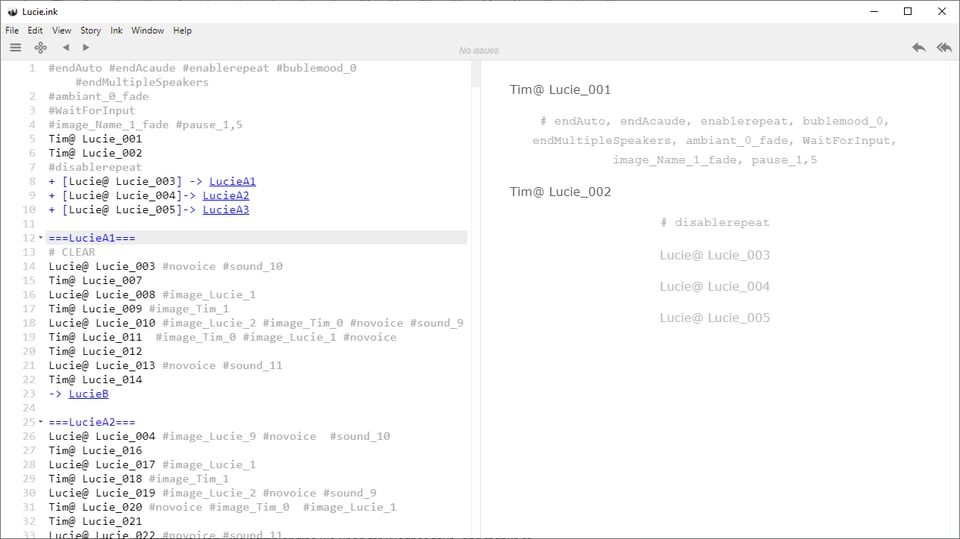Click '#image_Tim_1' tag on Lucie_009 line
The image size is (960, 539).
189,309
